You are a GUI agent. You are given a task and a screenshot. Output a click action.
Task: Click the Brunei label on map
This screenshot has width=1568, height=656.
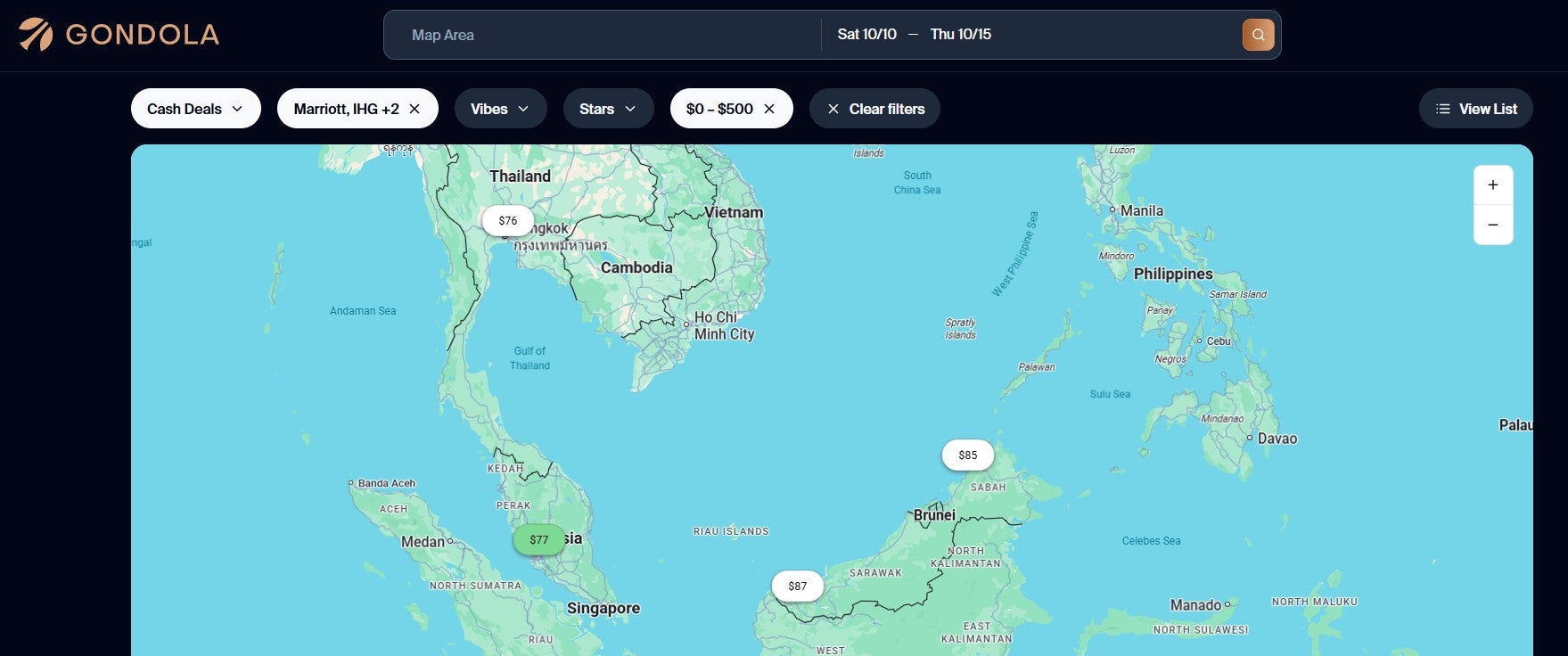tap(934, 515)
